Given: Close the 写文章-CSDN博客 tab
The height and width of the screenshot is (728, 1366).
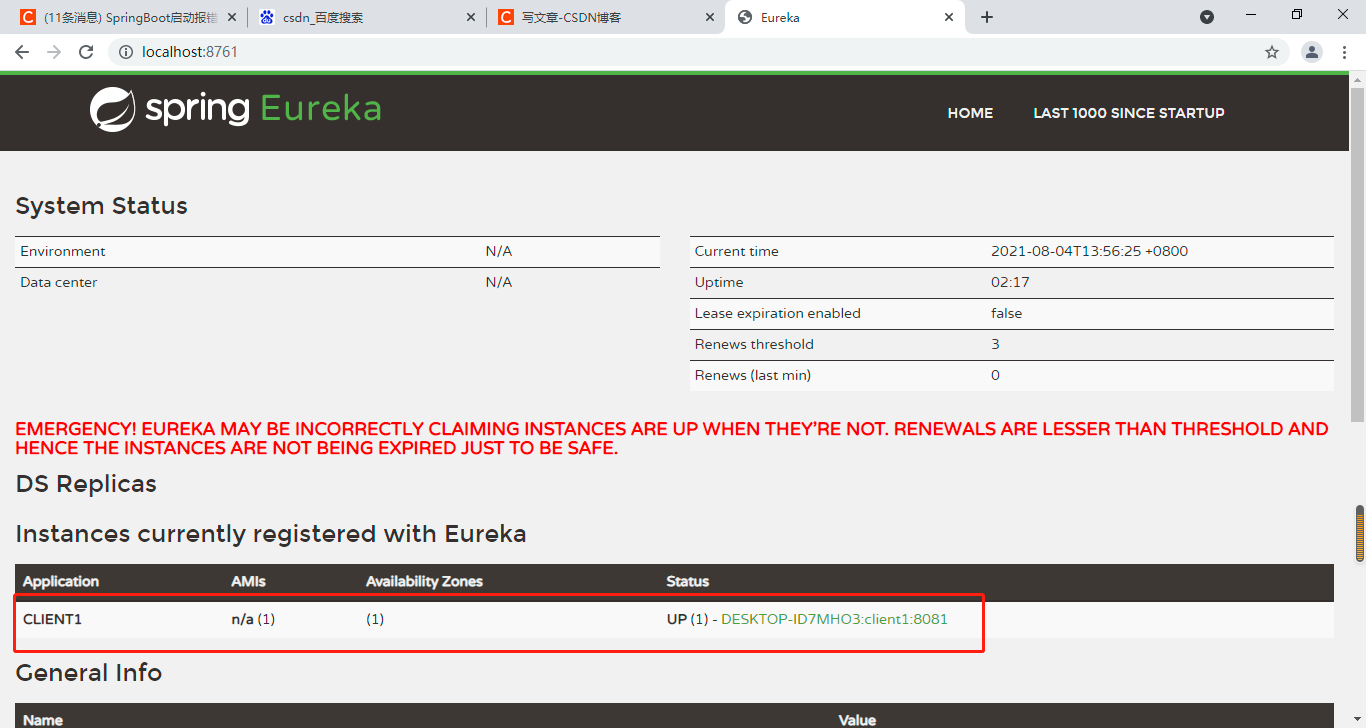Looking at the screenshot, I should pyautogui.click(x=710, y=17).
